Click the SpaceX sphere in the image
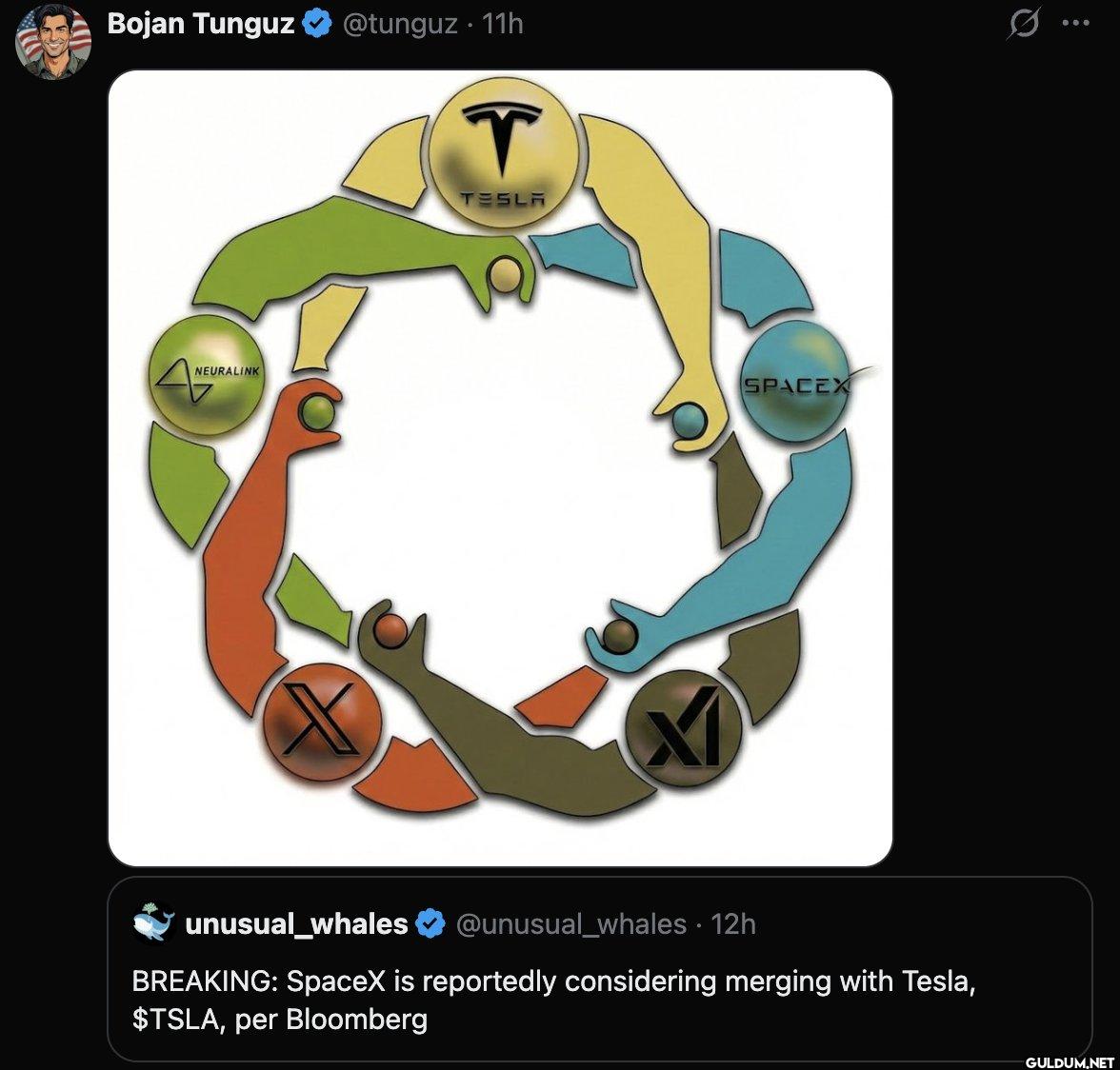Viewport: 1120px width, 1070px height. click(796, 381)
